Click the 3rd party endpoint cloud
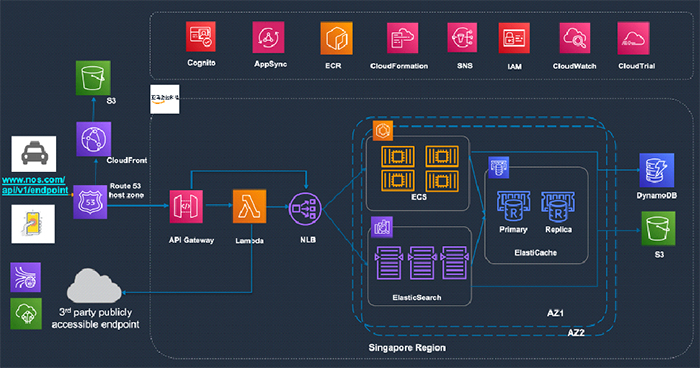The height and width of the screenshot is (368, 700). pyautogui.click(x=94, y=285)
